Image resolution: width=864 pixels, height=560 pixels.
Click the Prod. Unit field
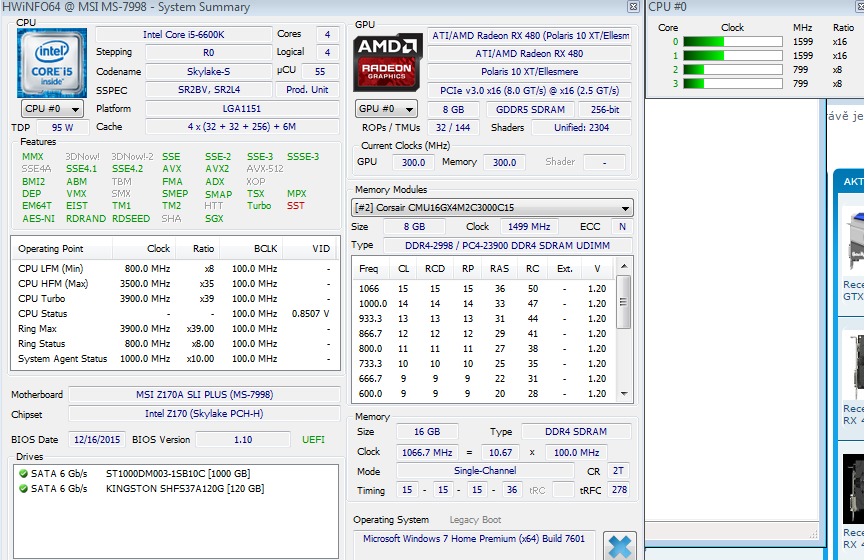307,90
